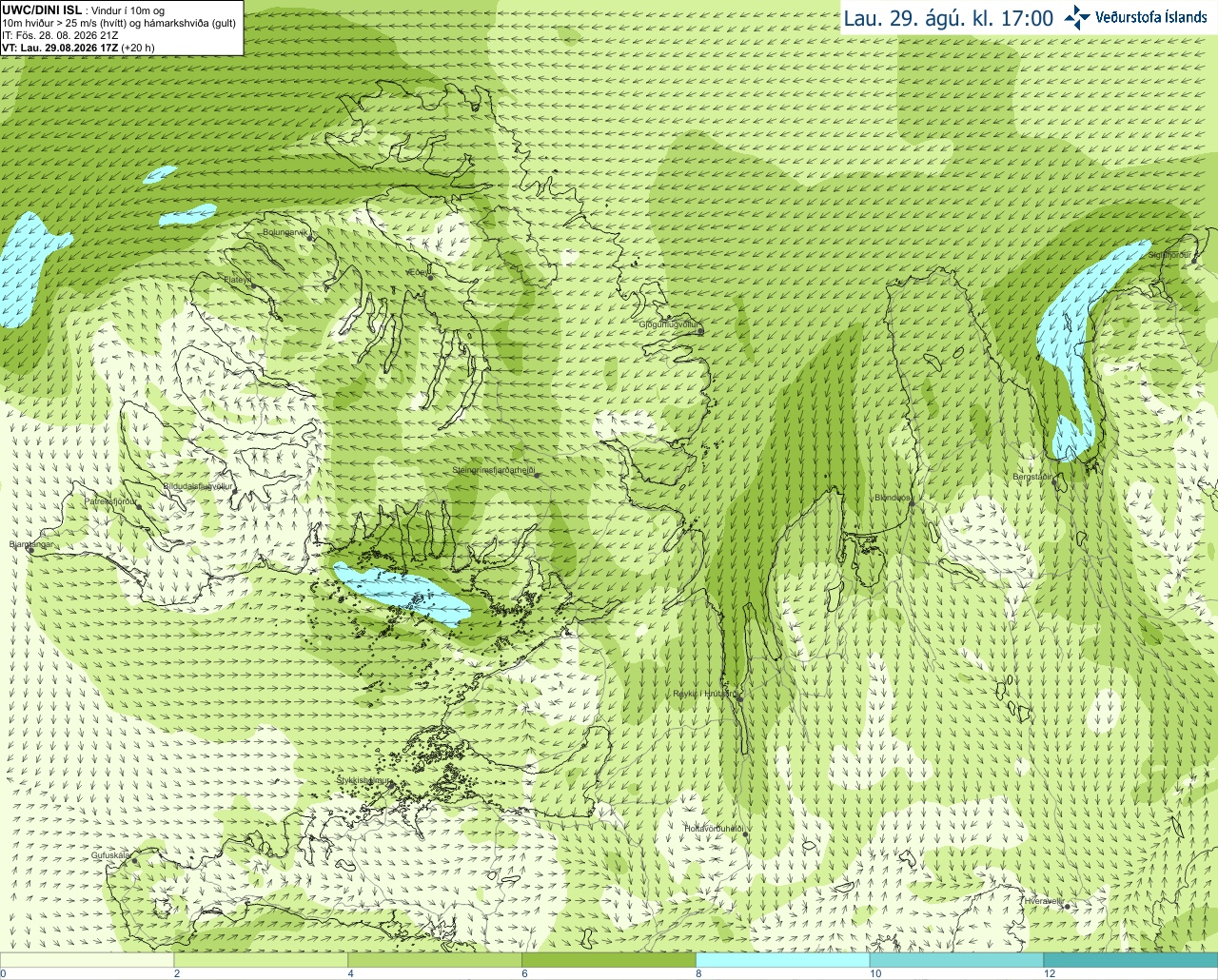The image size is (1218, 980).
Task: Click the Blönduós station marker
Action: (912, 504)
